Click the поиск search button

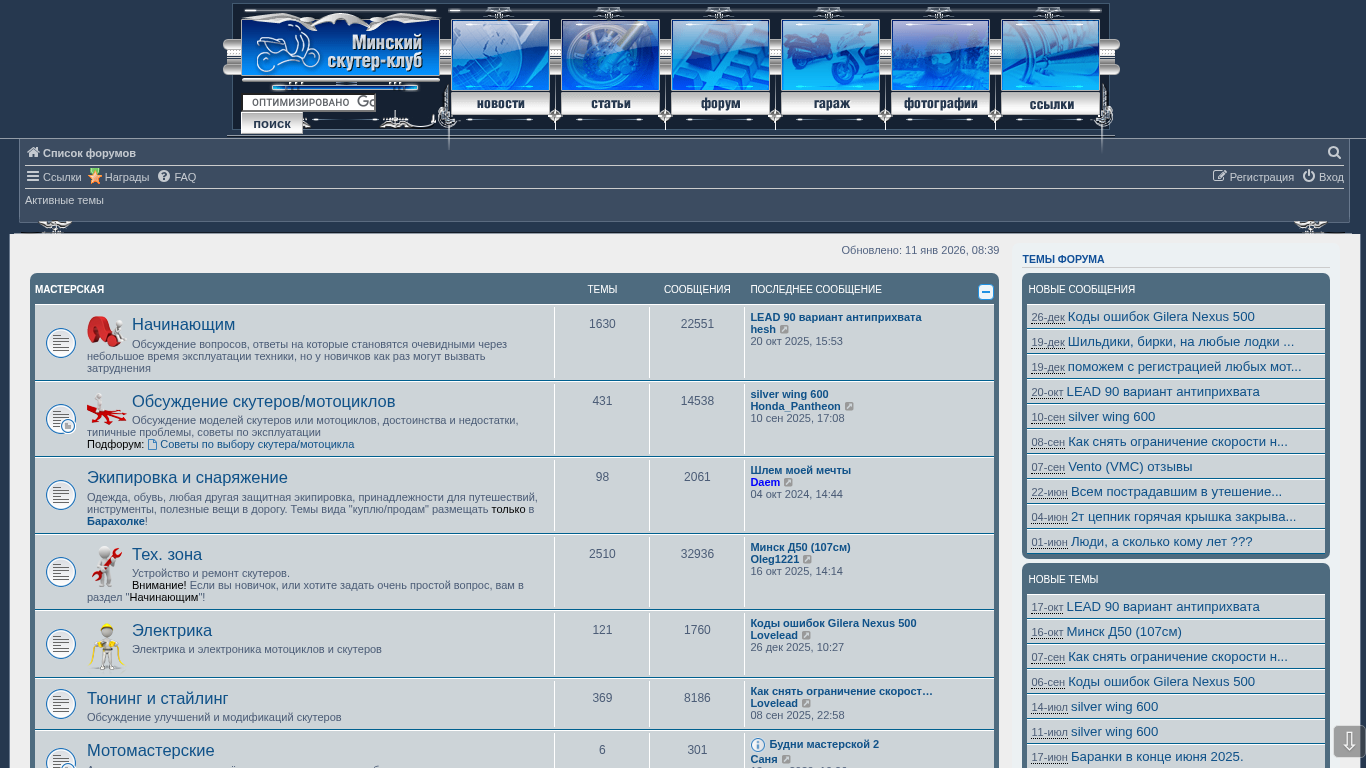point(272,124)
